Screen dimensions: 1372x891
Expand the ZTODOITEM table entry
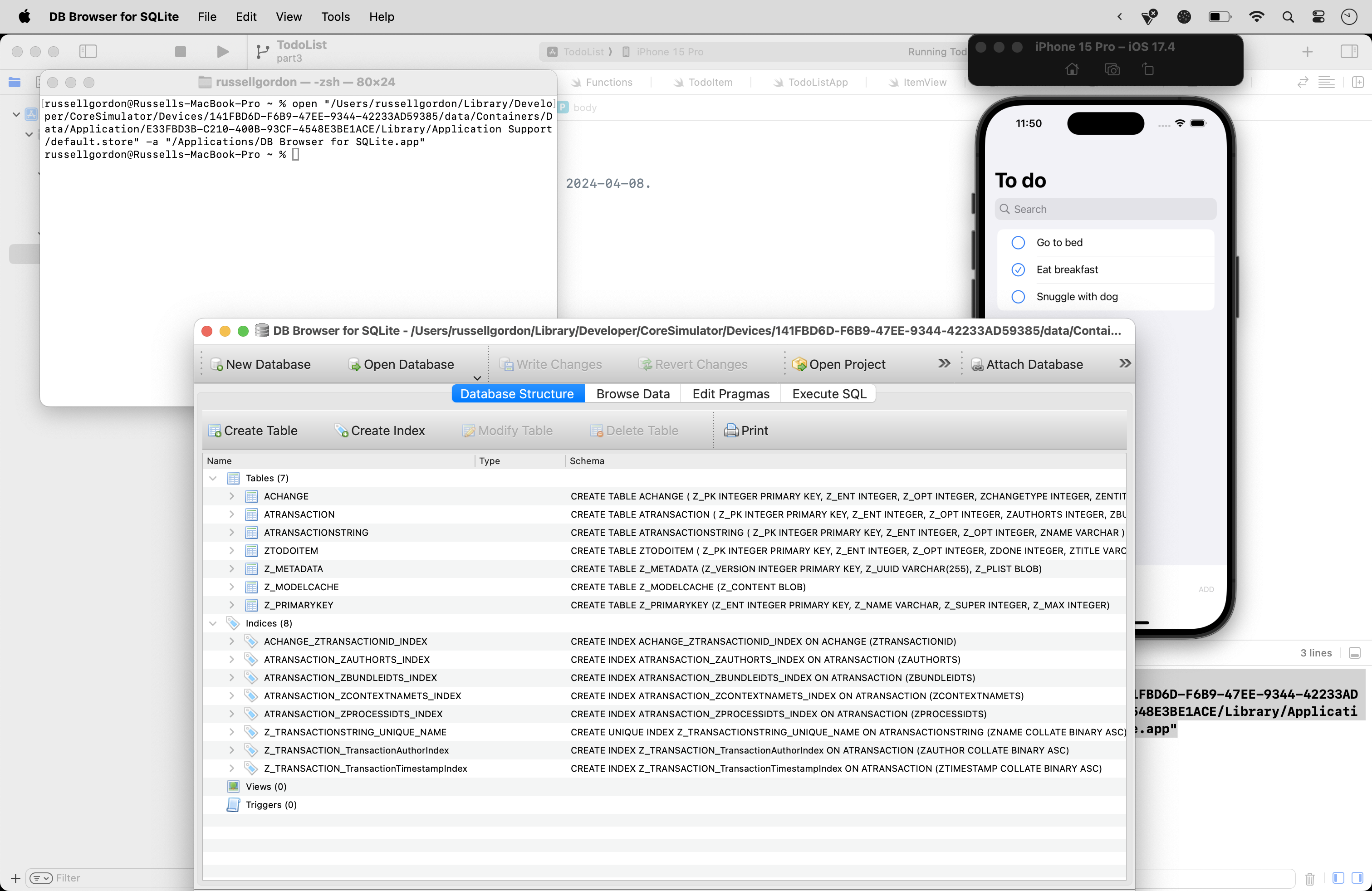coord(232,550)
